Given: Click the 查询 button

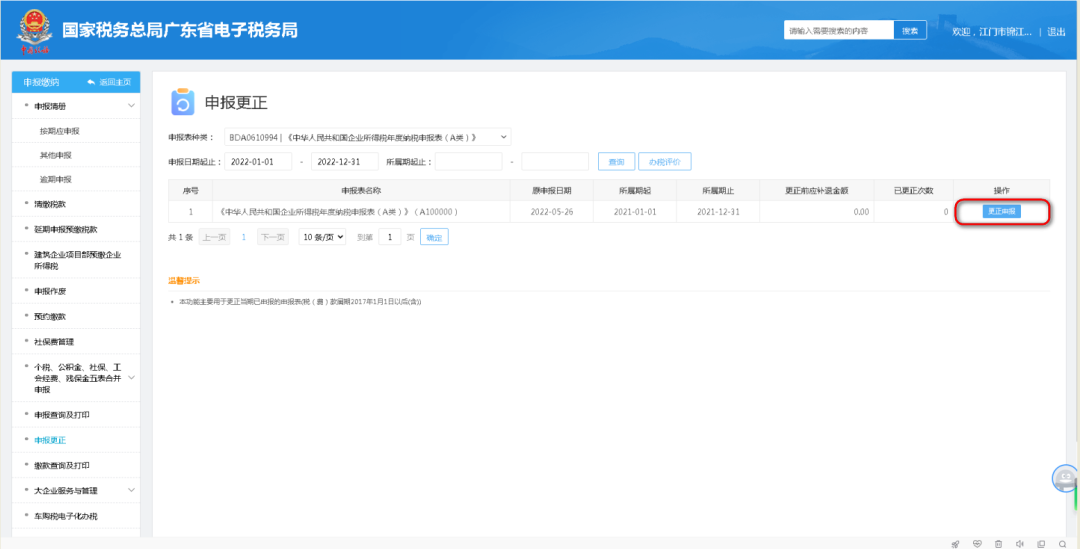Looking at the screenshot, I should 616,161.
